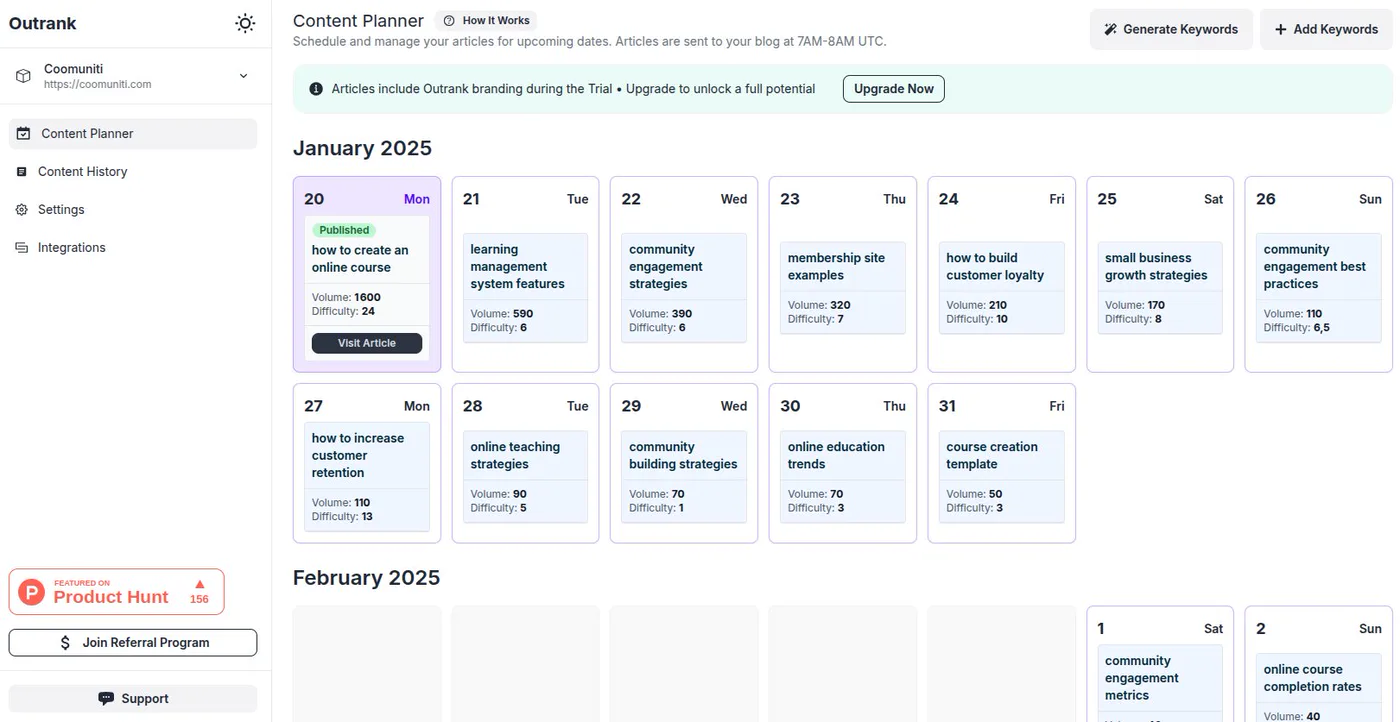Viewport: 1400px width, 722px height.
Task: Click the Join Referral Program button
Action: point(133,643)
